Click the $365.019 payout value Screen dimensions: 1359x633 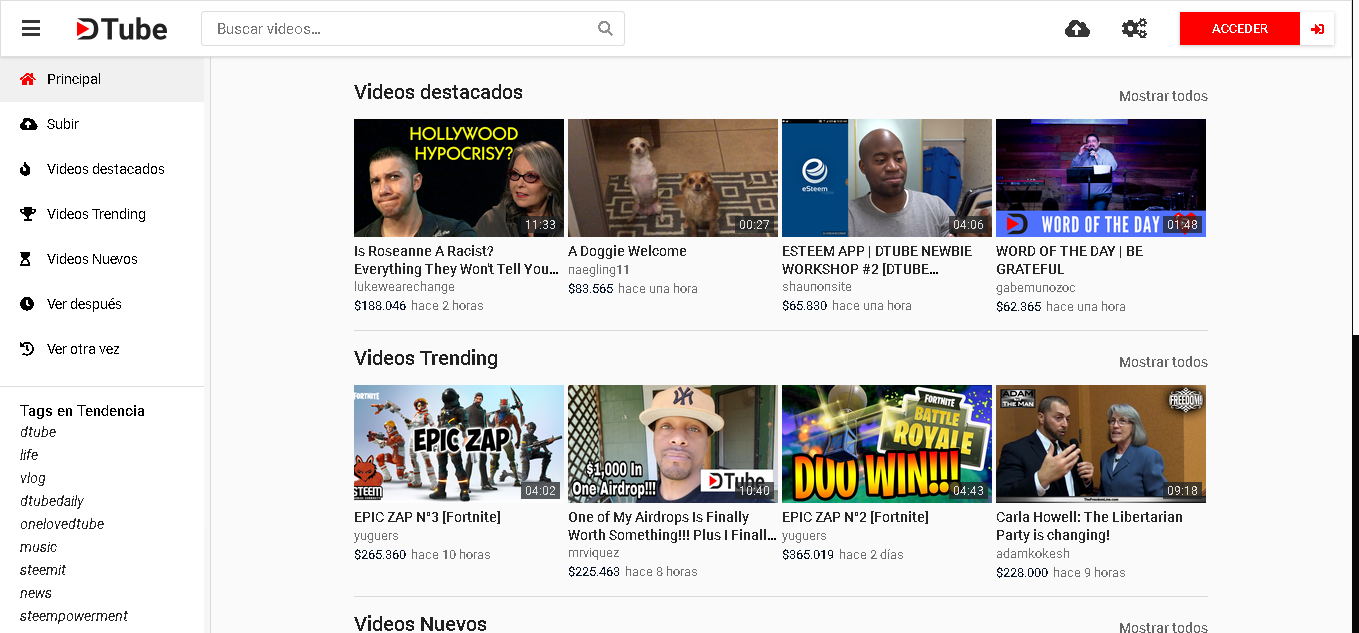click(x=808, y=555)
